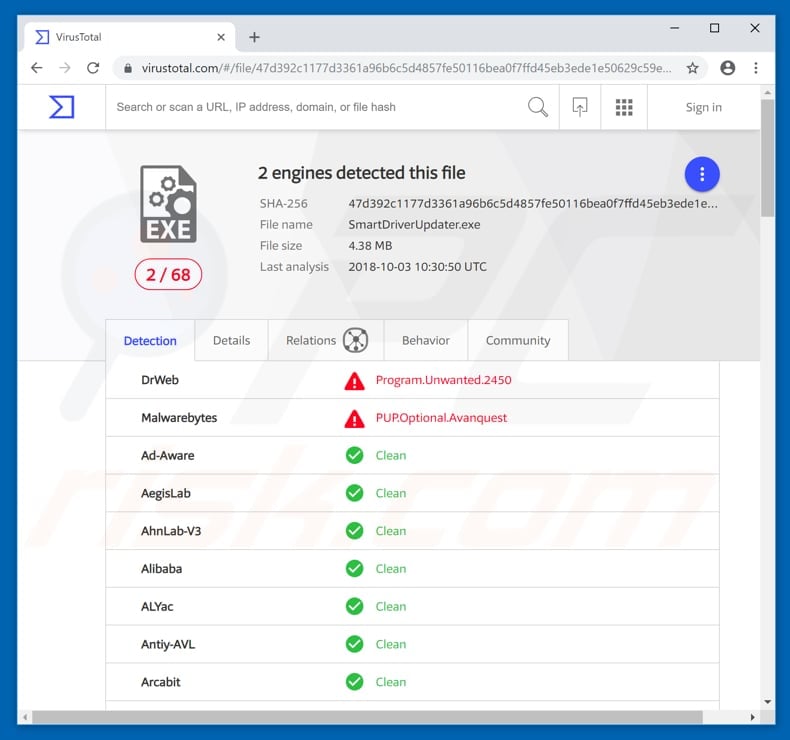Click the Alibaba engine name

point(161,569)
